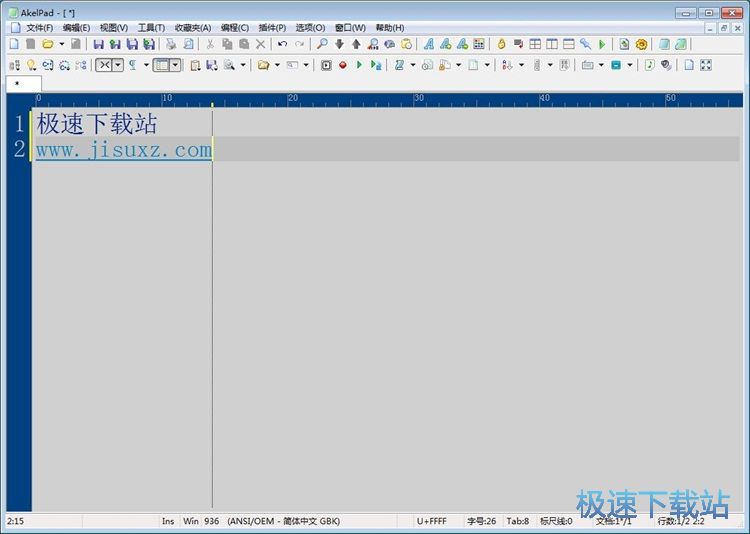Click the blue Save floppy disk icon
The image size is (750, 534).
click(x=98, y=44)
